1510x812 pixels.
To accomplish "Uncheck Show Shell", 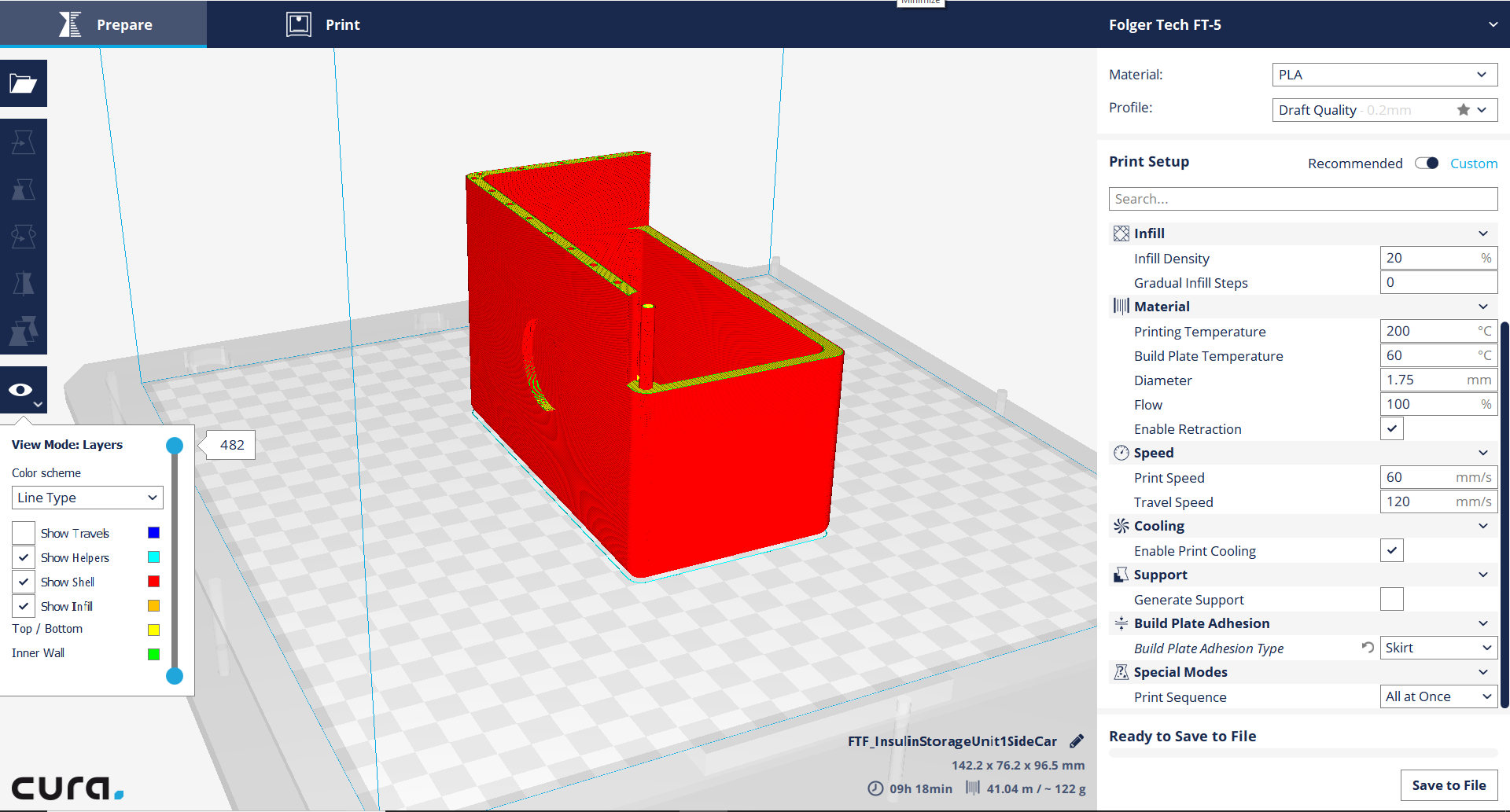I will tap(24, 582).
